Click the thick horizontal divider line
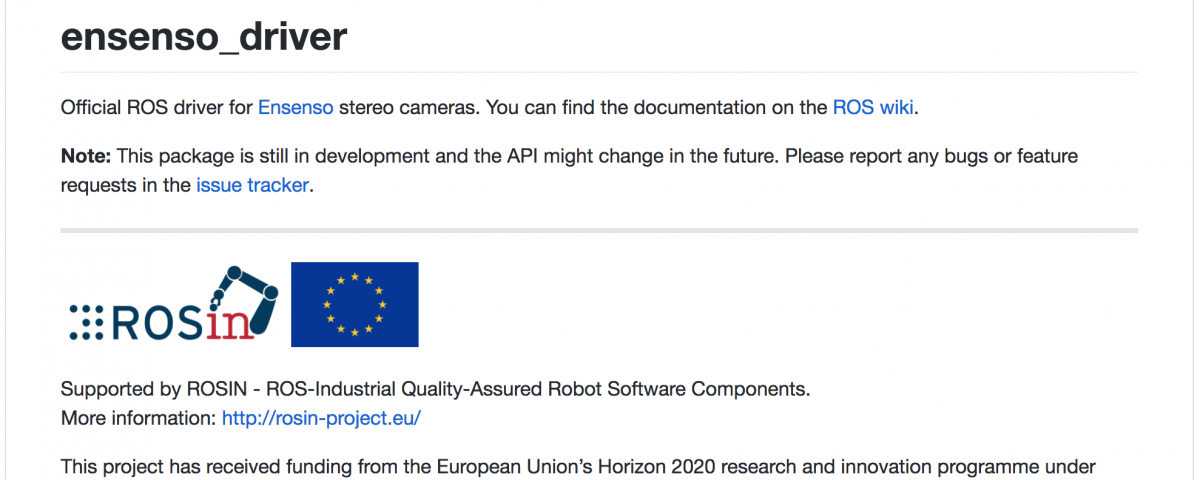The width and height of the screenshot is (1200, 480). pyautogui.click(x=599, y=231)
